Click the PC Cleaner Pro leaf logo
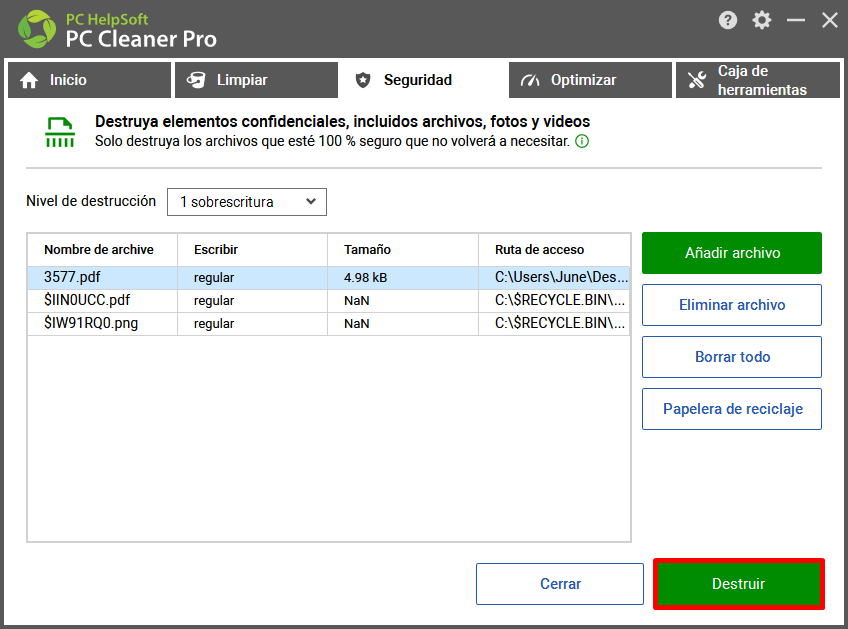 point(37,29)
